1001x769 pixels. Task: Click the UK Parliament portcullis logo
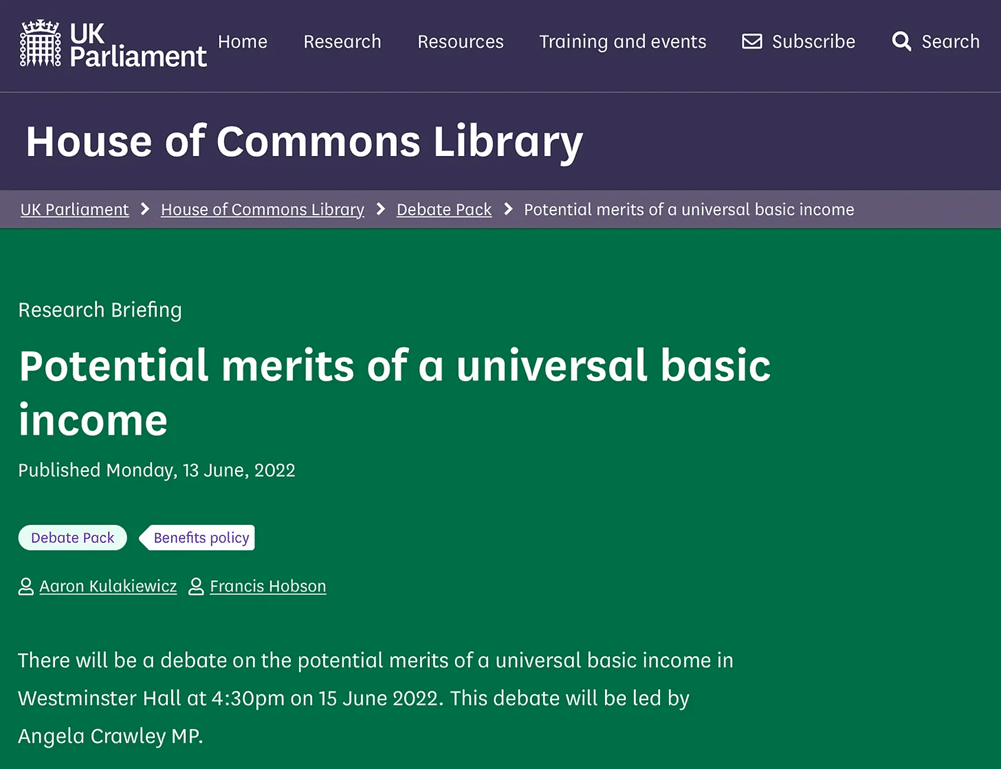(x=40, y=43)
